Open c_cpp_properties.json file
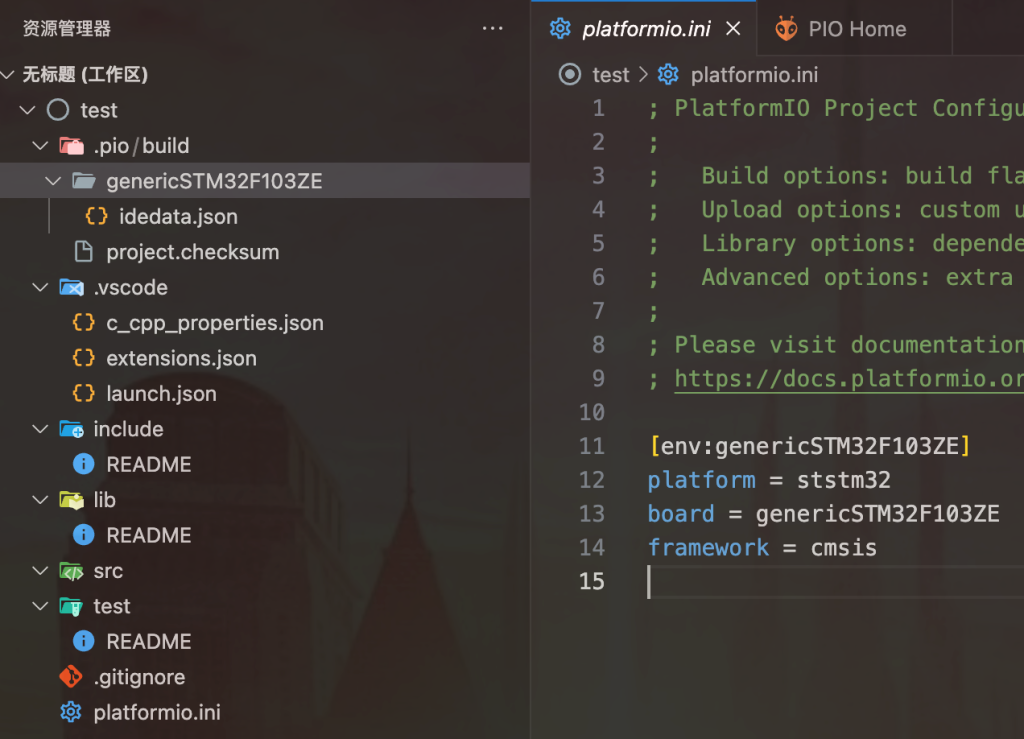Image resolution: width=1024 pixels, height=739 pixels. pyautogui.click(x=214, y=323)
